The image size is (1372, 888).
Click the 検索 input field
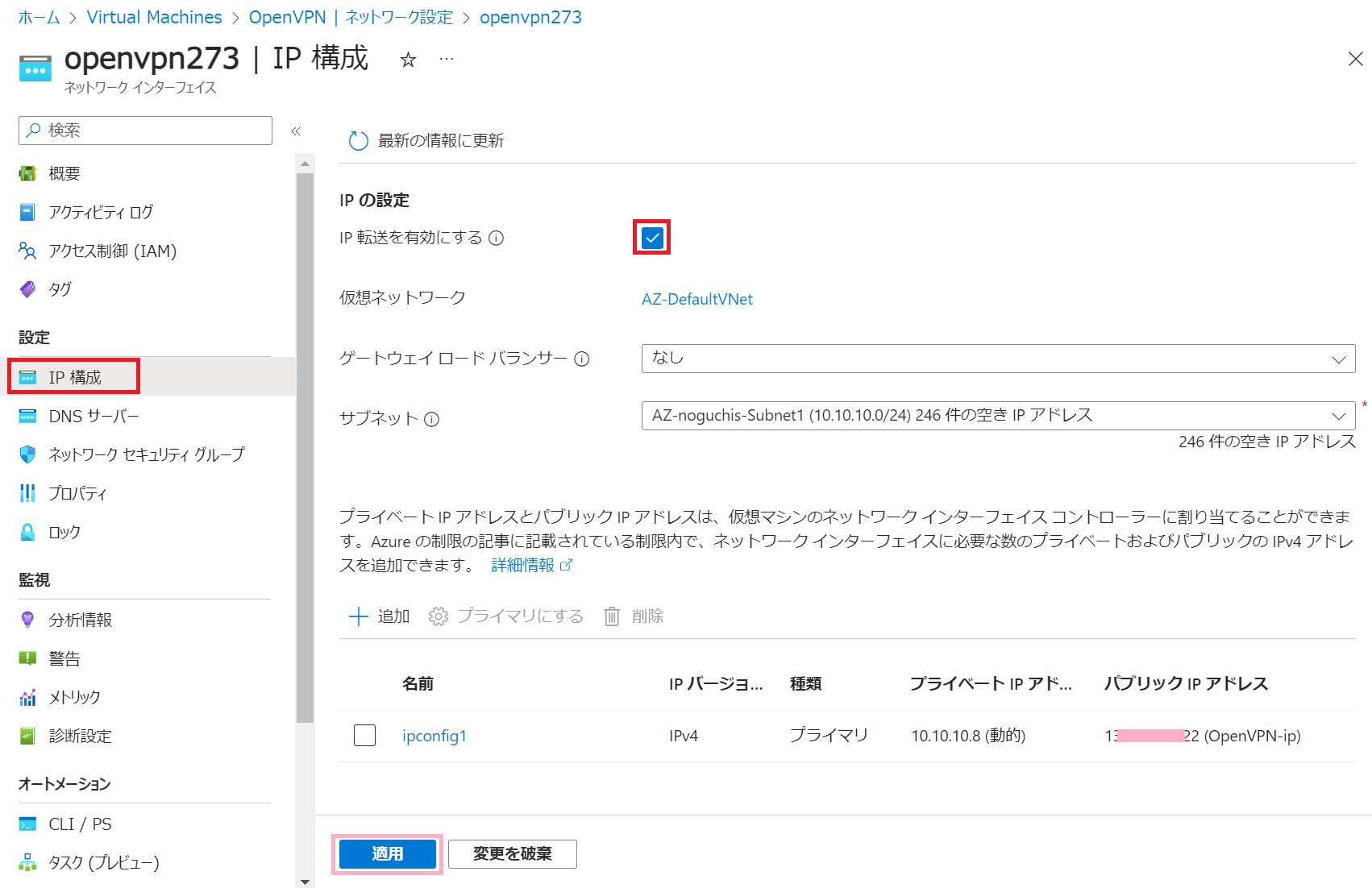point(145,131)
